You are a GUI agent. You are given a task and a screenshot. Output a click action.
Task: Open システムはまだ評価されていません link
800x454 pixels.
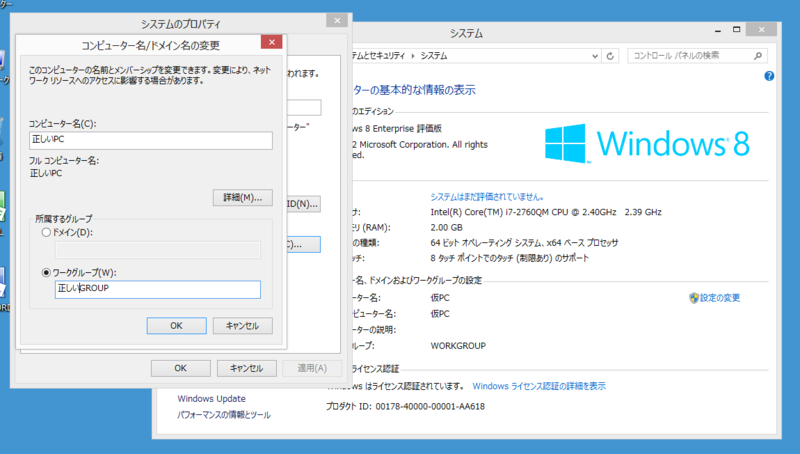coord(487,197)
